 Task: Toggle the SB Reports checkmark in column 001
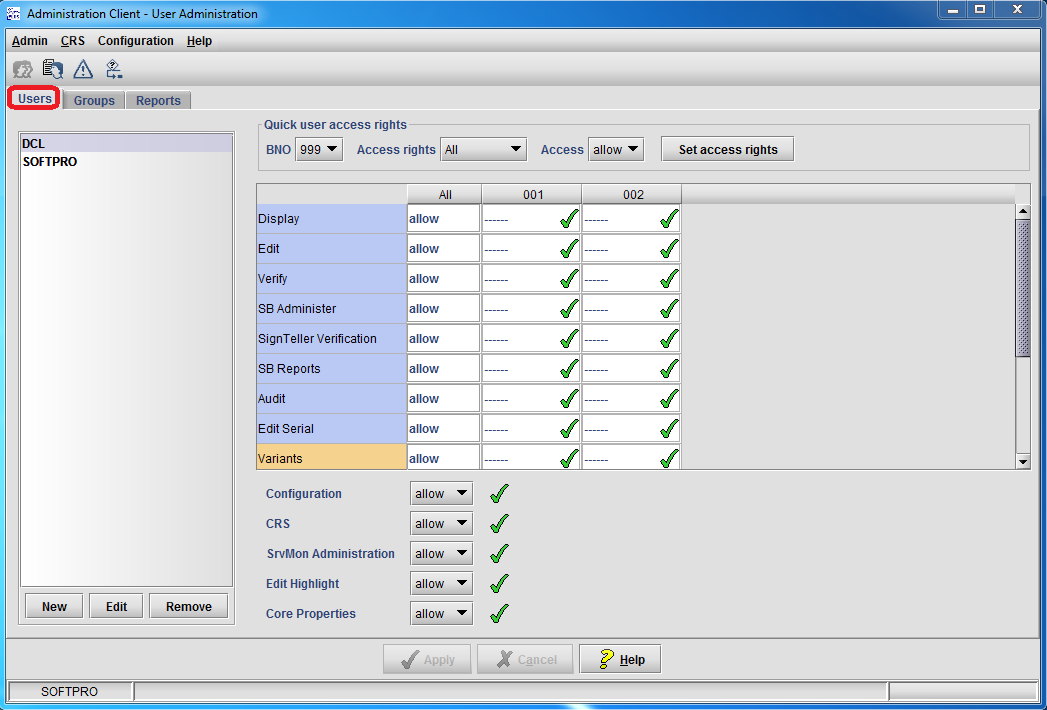pos(569,369)
